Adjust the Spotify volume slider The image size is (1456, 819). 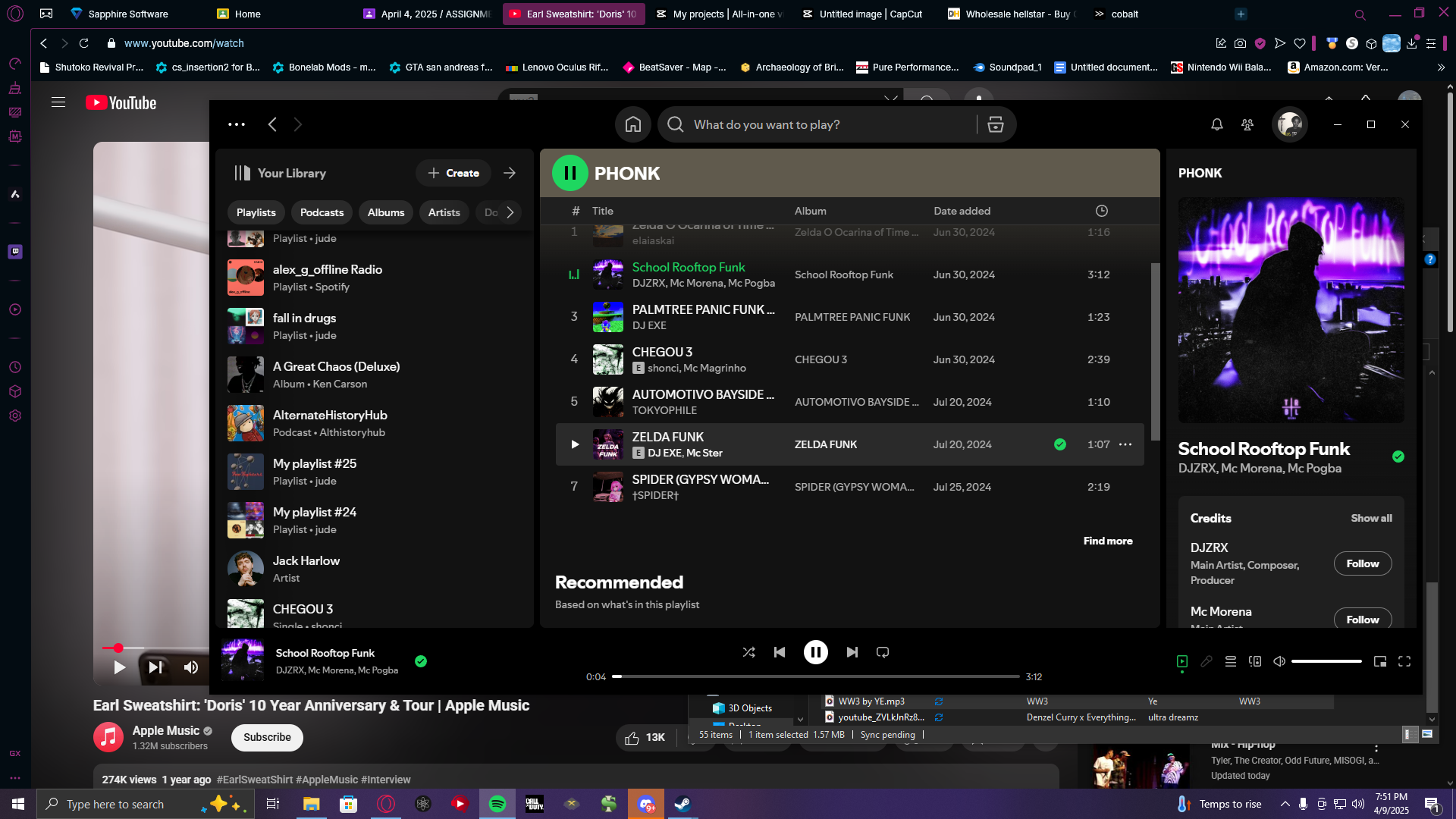1326,661
